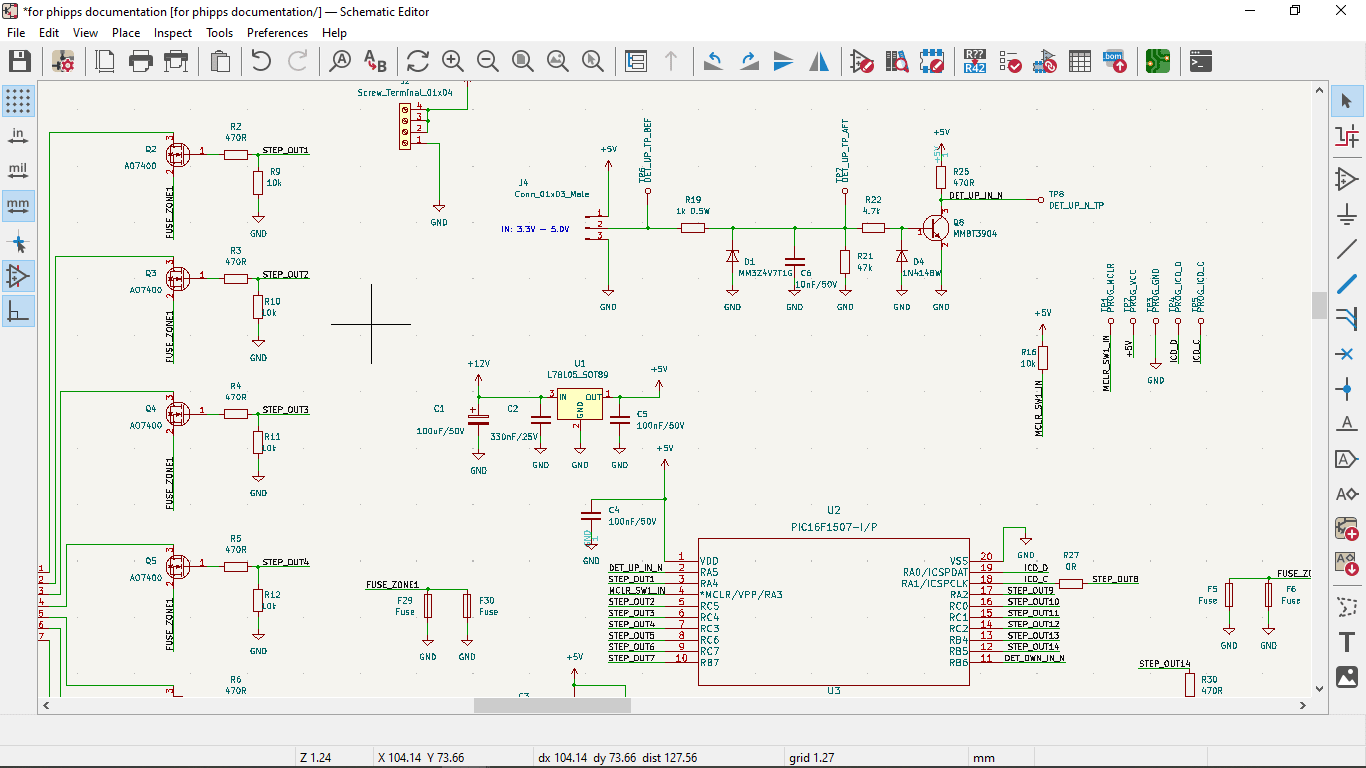
Task: Open the Preferences menu
Action: click(278, 33)
